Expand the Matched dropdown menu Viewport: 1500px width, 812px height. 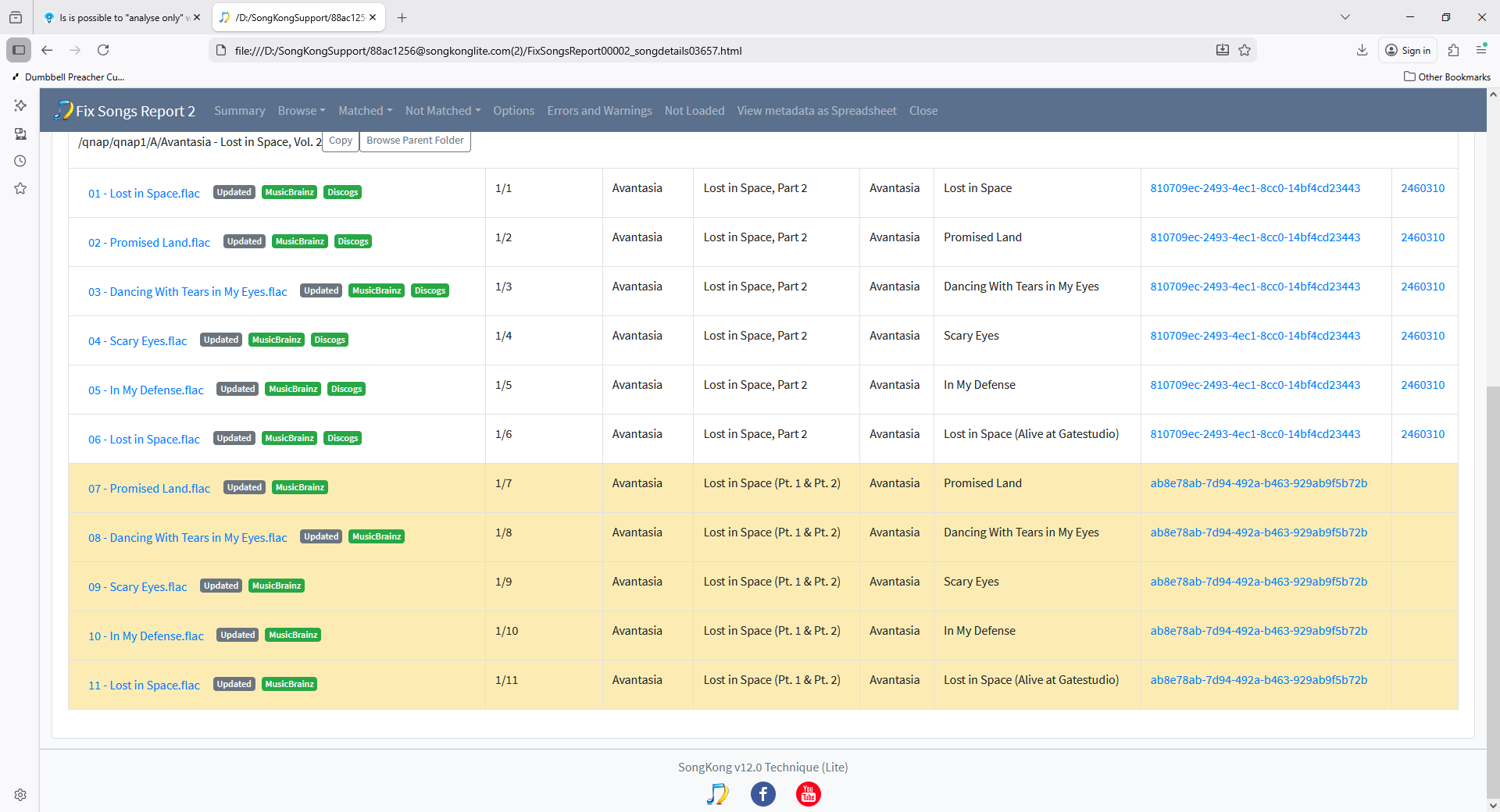[x=365, y=111]
